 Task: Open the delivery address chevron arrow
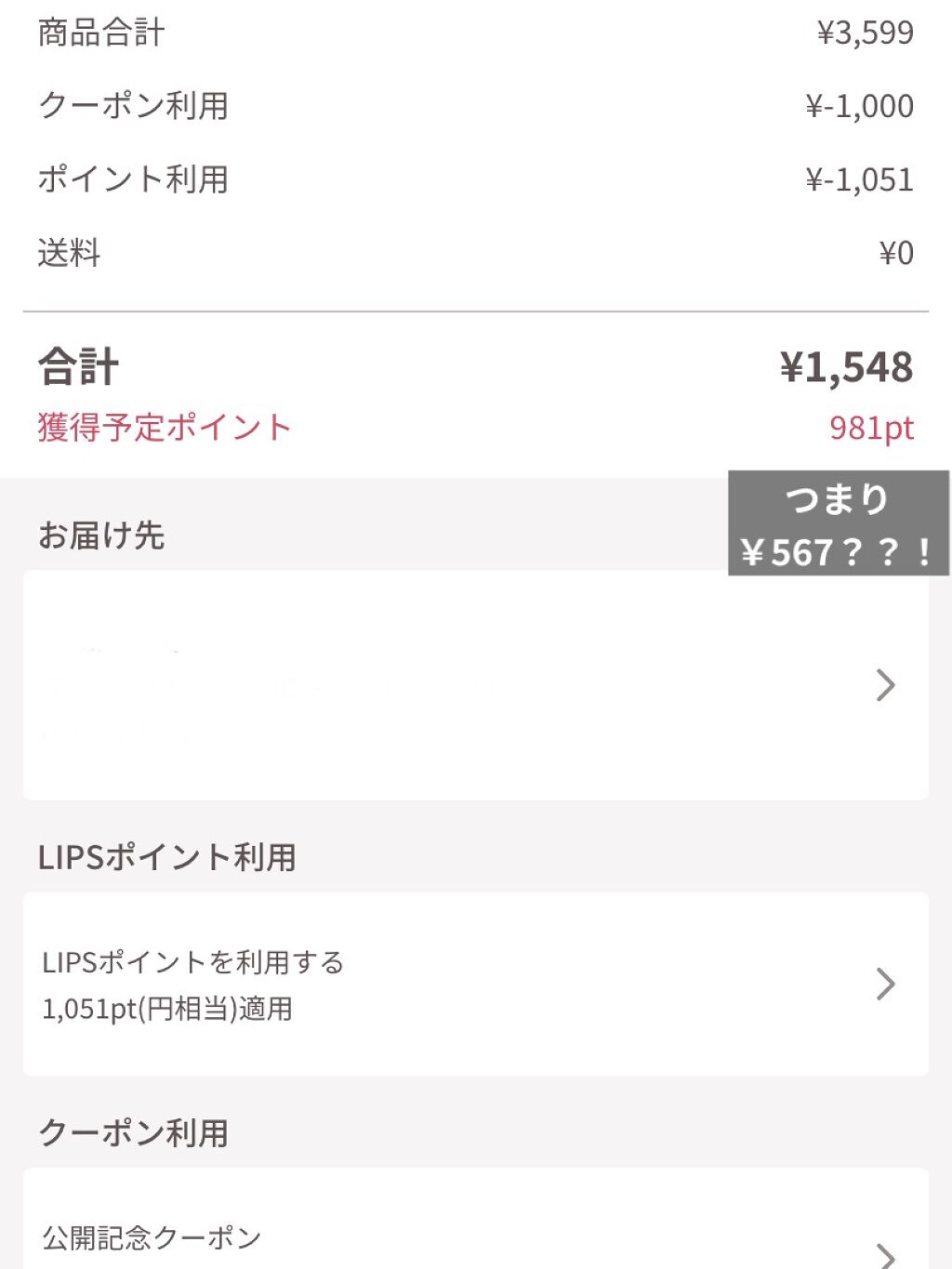tap(885, 685)
